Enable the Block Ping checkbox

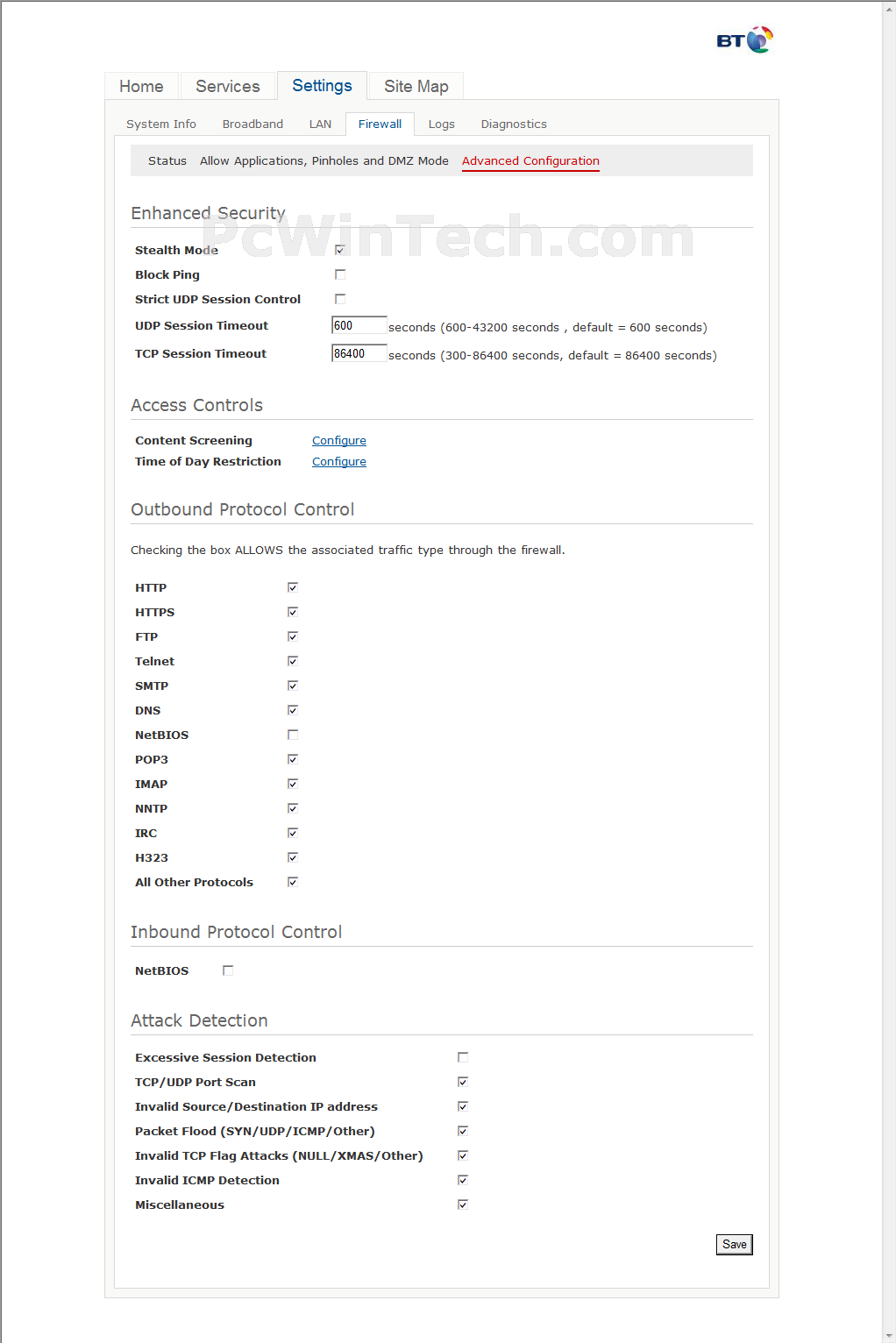(x=340, y=274)
